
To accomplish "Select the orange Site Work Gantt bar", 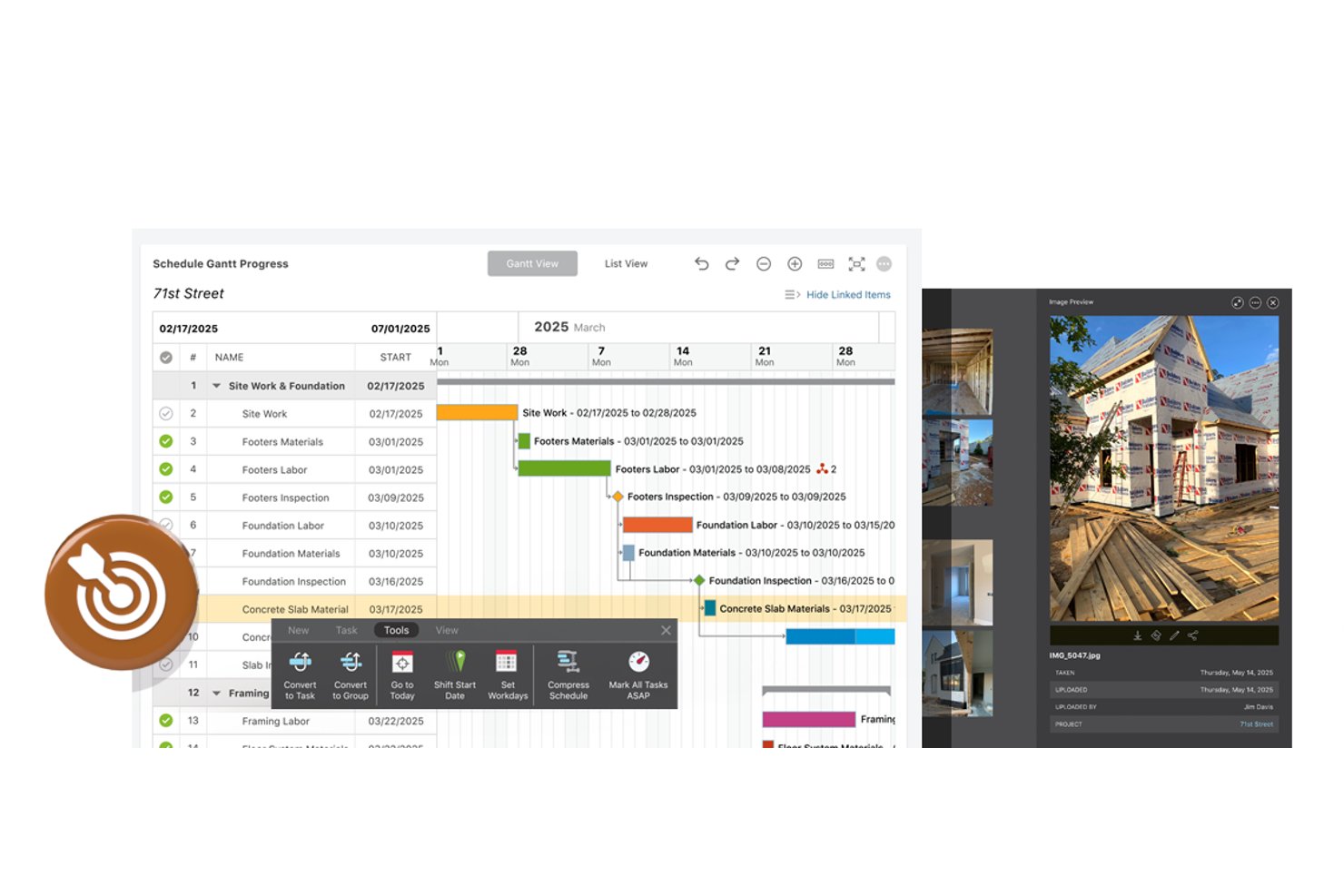I will (477, 412).
